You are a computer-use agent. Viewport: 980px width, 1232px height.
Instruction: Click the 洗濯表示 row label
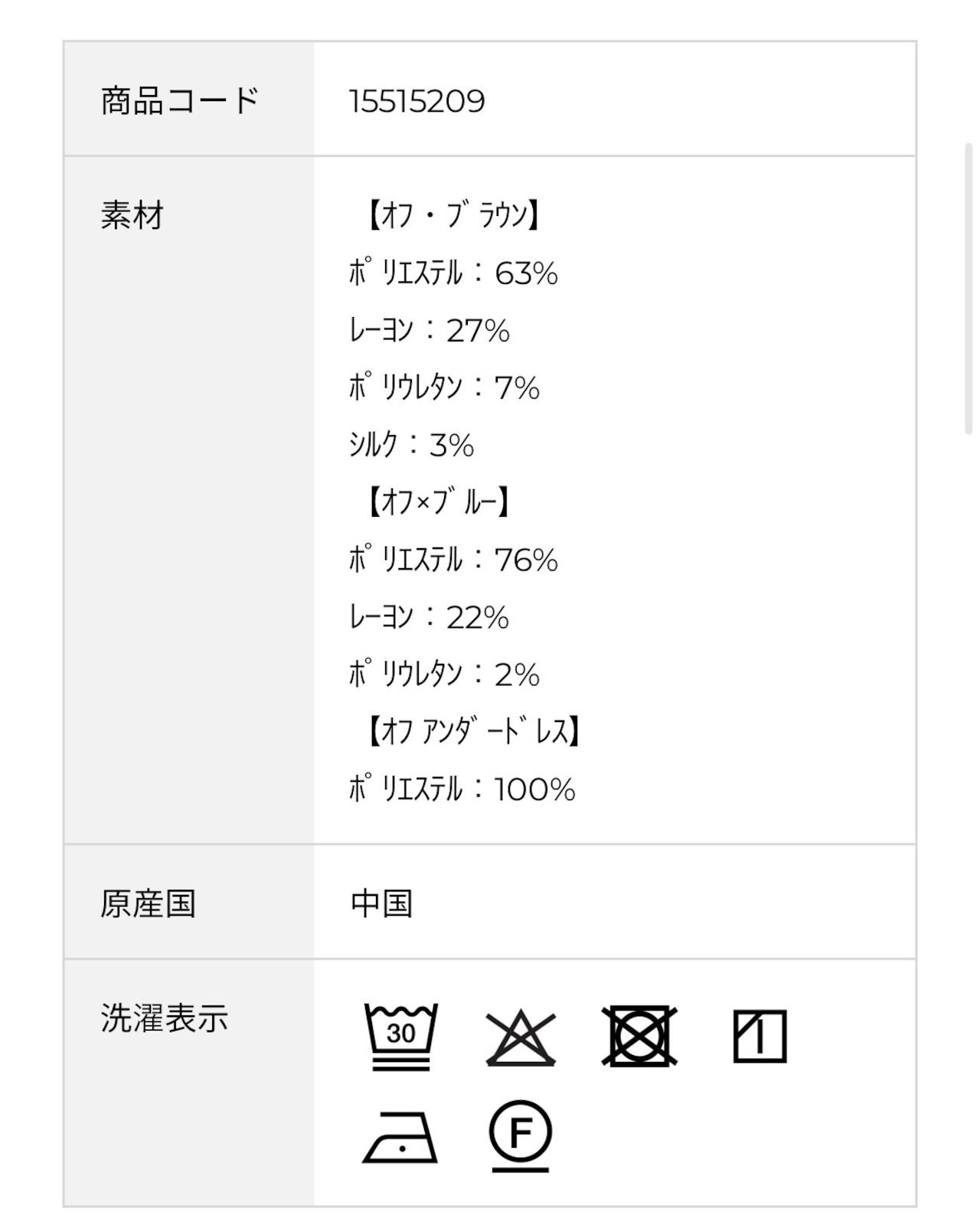click(165, 1019)
